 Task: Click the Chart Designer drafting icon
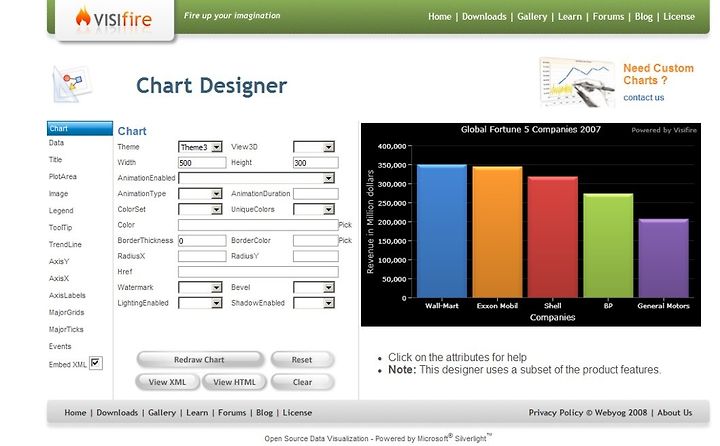coord(72,83)
